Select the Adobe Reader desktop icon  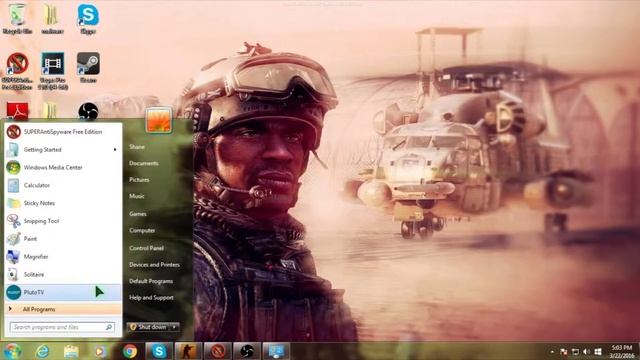[17, 111]
